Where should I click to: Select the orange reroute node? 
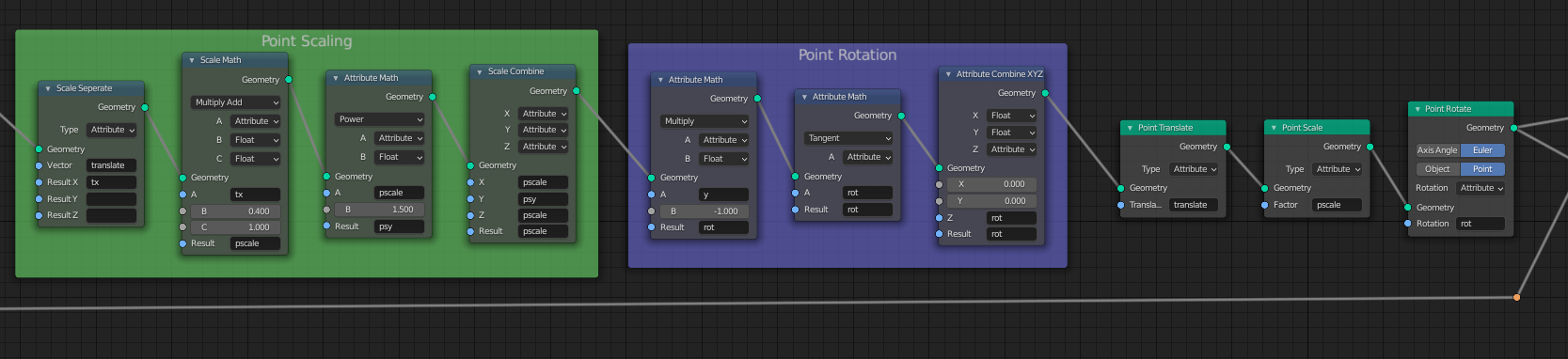[x=1516, y=298]
